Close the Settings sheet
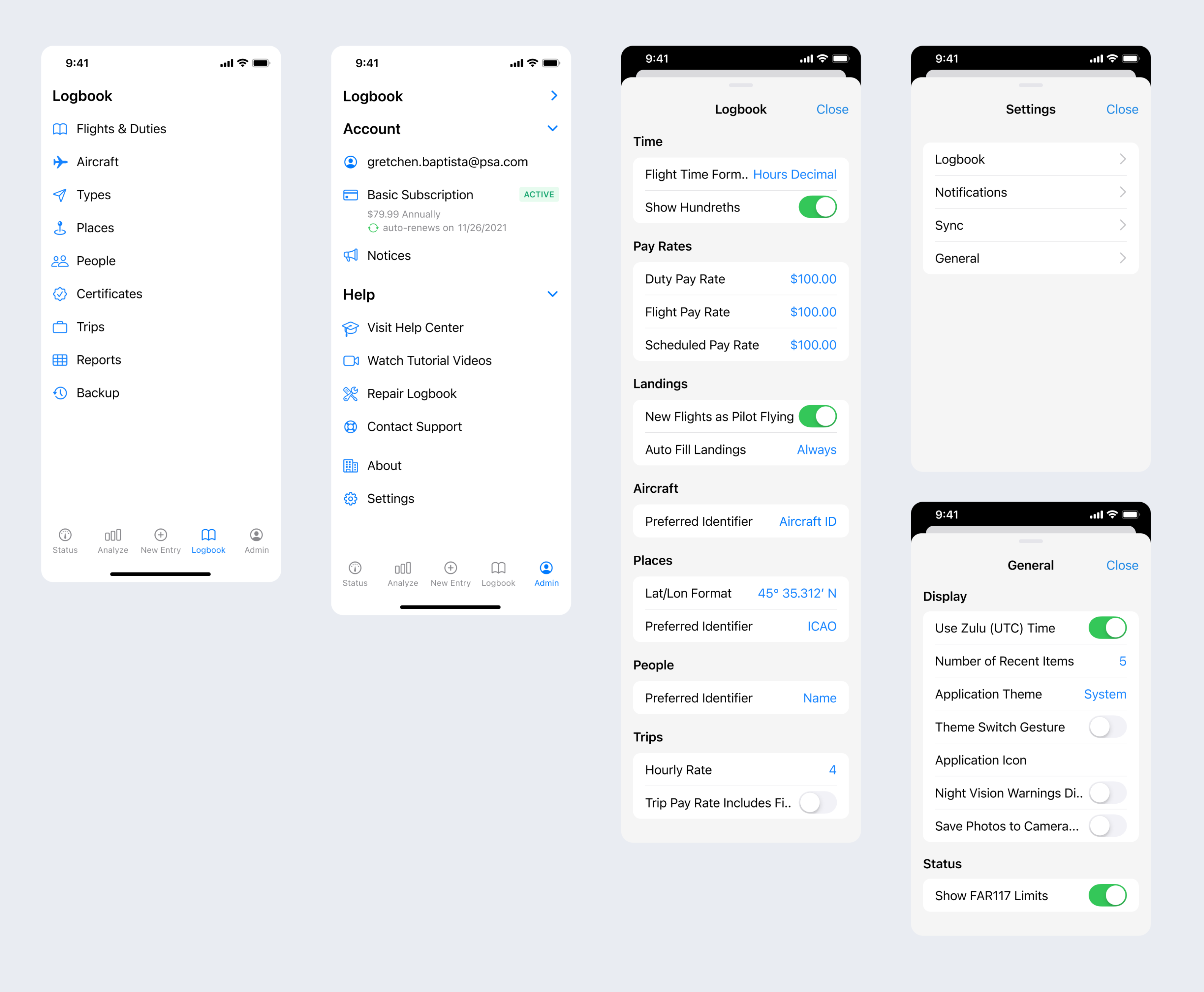The width and height of the screenshot is (1204, 992). pyautogui.click(x=1122, y=110)
